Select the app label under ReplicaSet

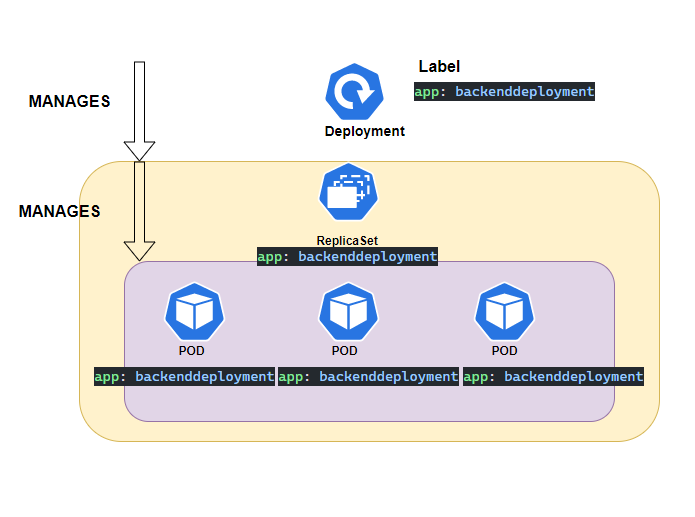(x=348, y=256)
